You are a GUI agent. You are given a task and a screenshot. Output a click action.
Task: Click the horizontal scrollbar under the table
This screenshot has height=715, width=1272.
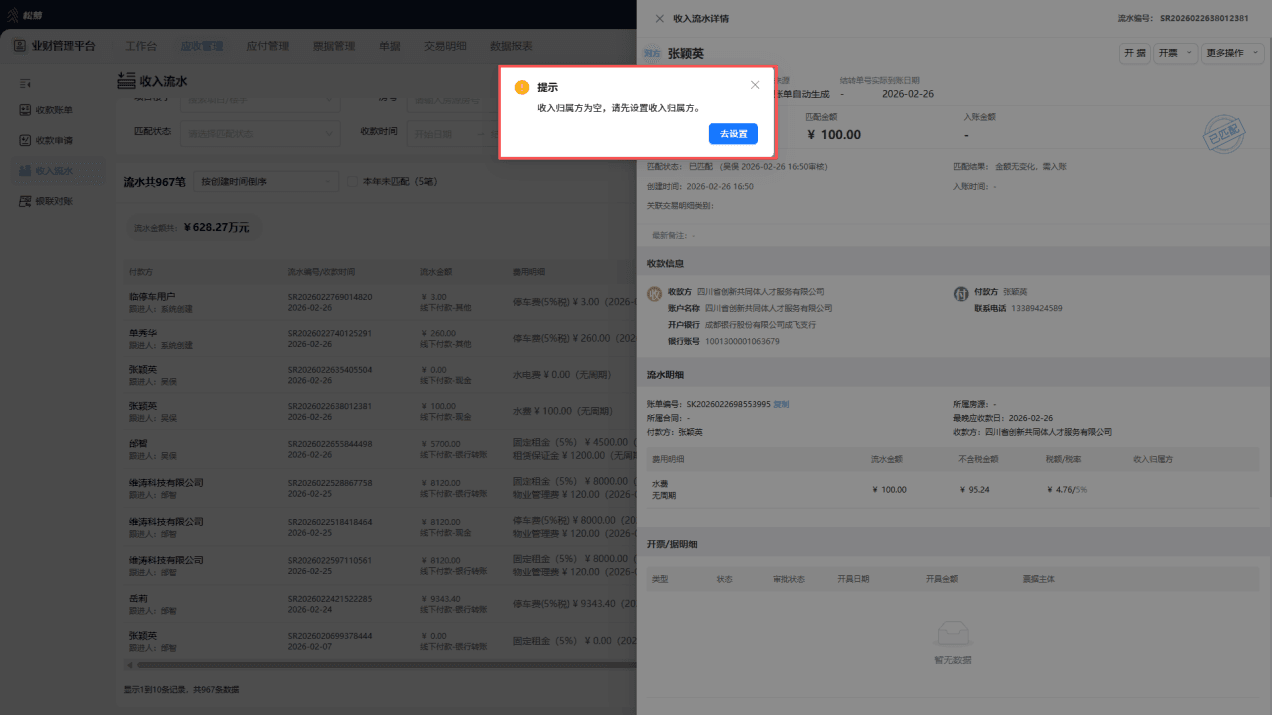[380, 665]
